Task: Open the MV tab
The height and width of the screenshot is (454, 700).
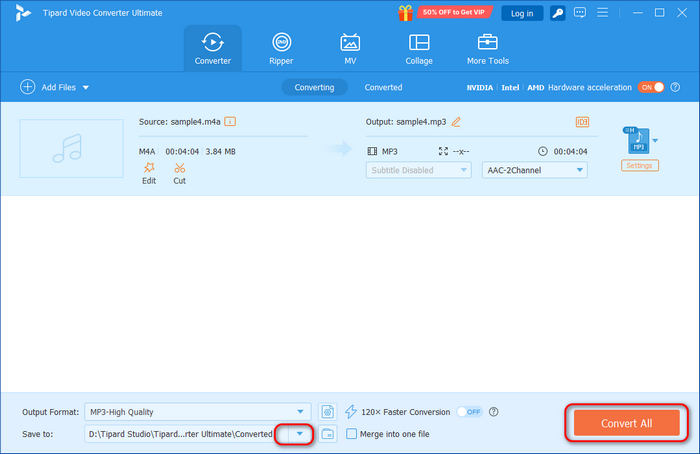Action: pos(350,48)
